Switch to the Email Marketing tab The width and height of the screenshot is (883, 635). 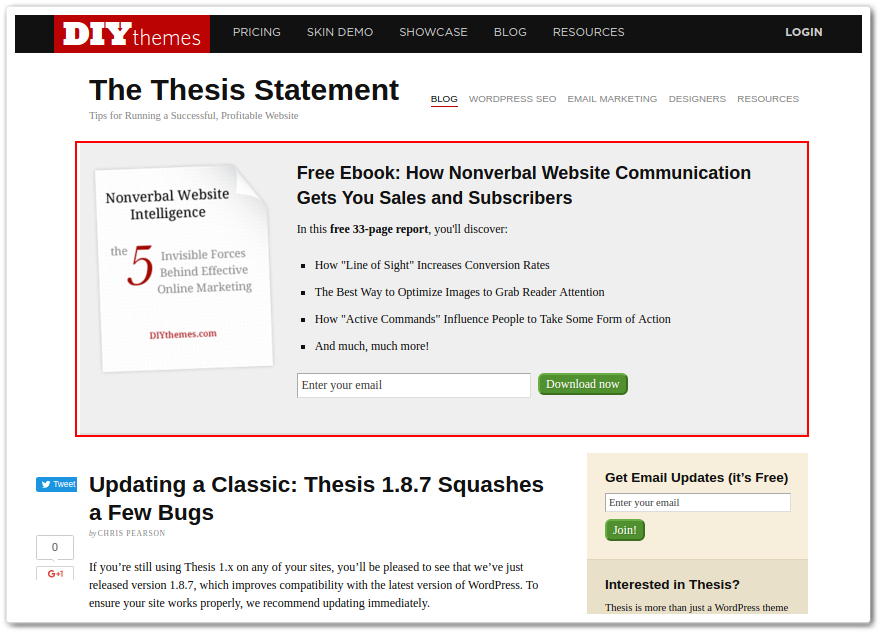point(612,99)
